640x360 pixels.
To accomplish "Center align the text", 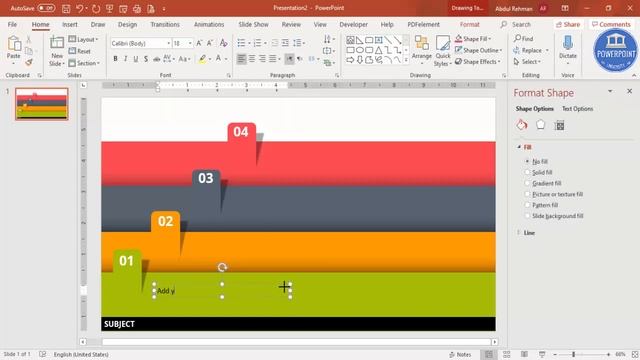I will [x=252, y=59].
